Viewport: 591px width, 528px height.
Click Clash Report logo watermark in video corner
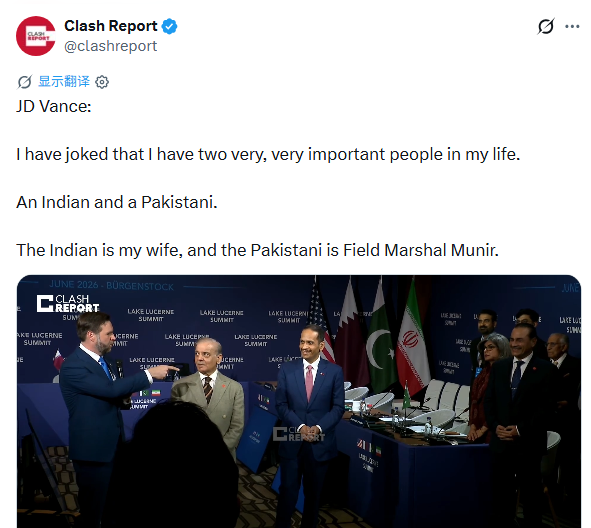pos(68,303)
